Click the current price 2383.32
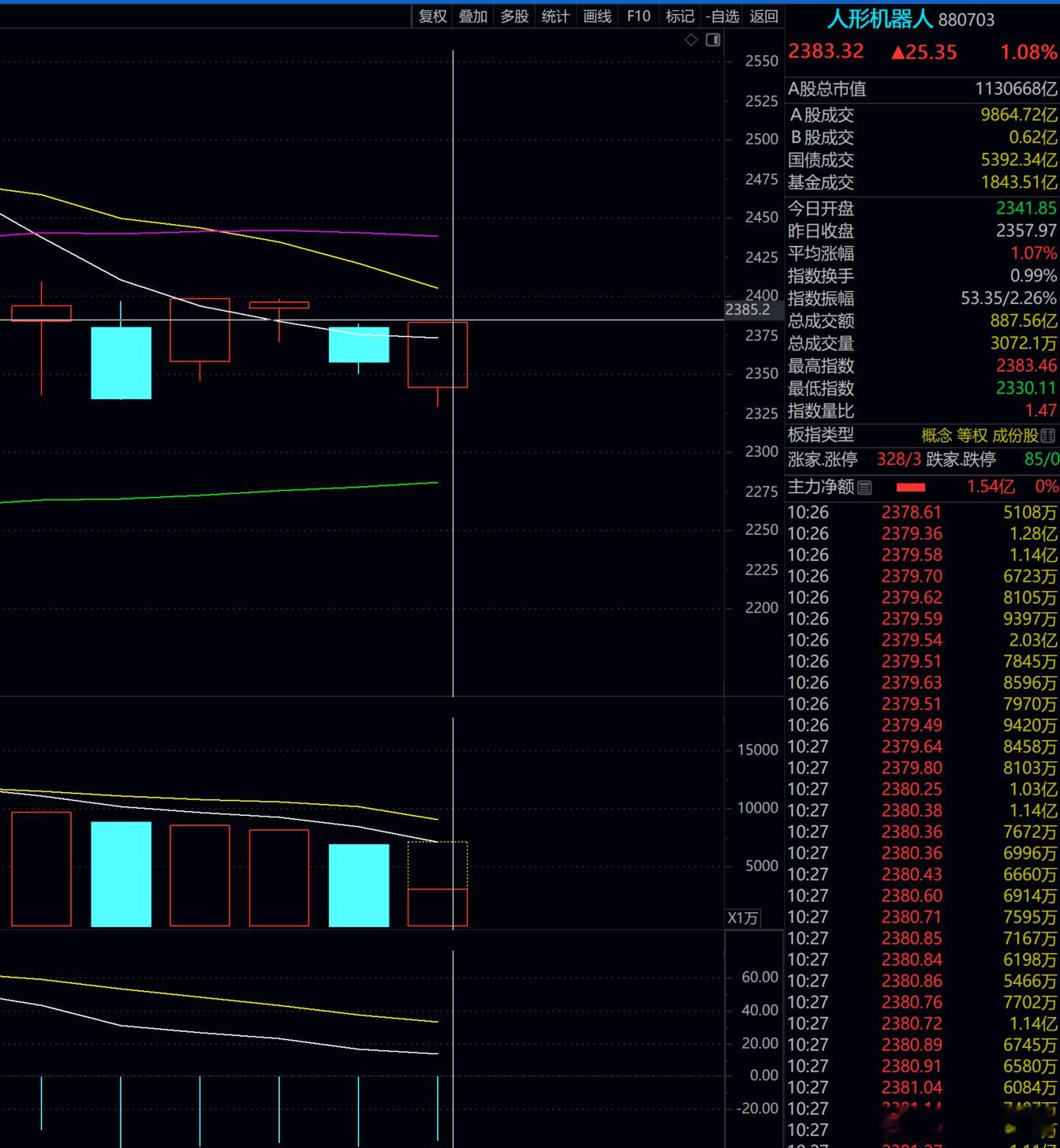 click(x=826, y=51)
